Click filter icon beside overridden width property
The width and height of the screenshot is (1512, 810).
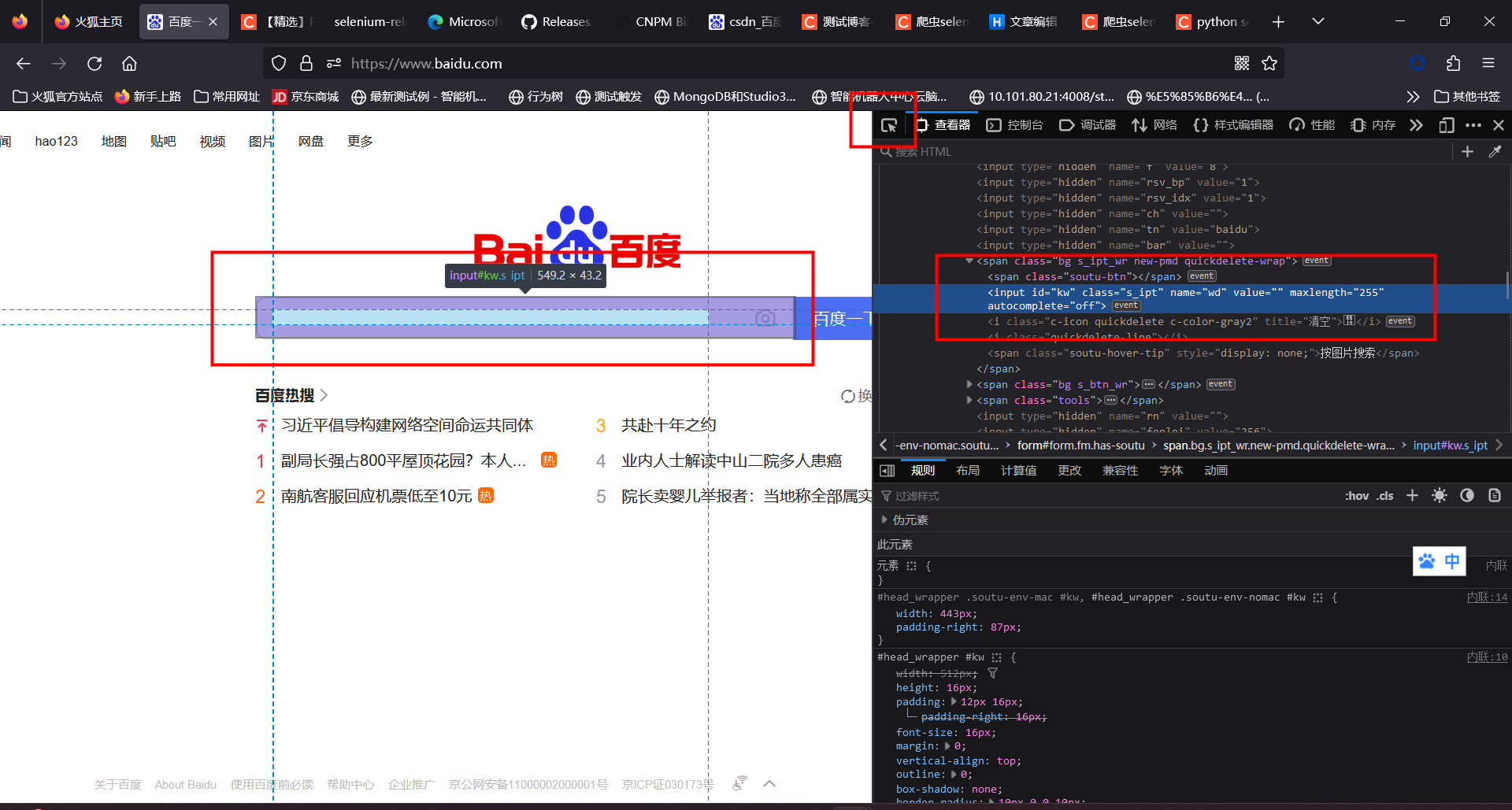(992, 673)
